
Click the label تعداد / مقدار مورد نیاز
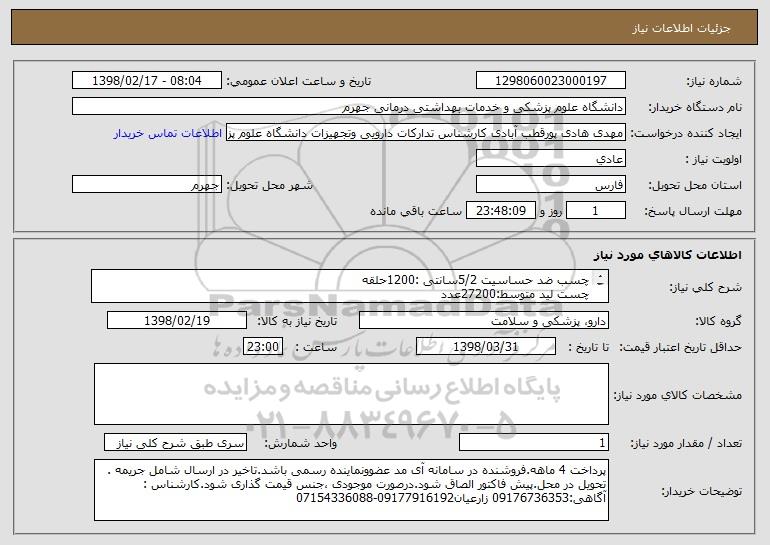tap(686, 443)
